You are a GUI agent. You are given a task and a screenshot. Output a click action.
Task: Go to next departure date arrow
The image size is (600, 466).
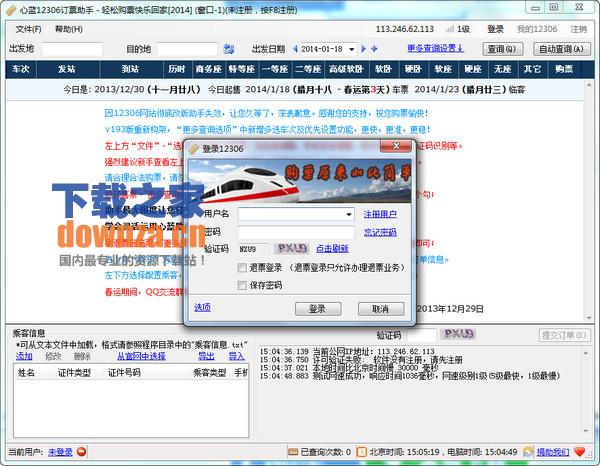363,49
